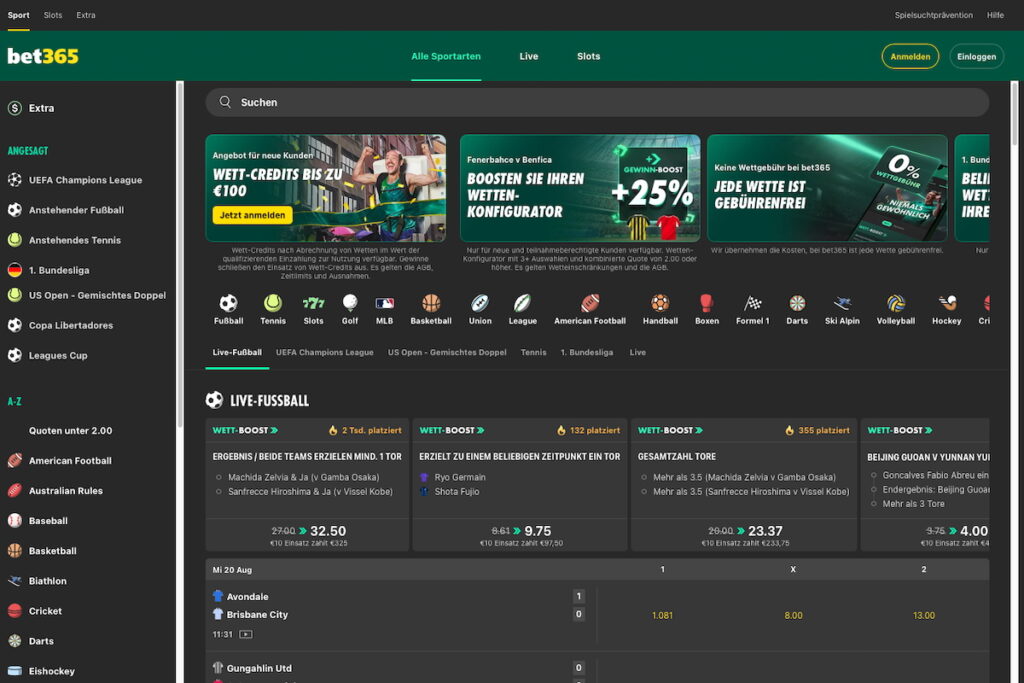This screenshot has height=683, width=1024.
Task: Select Darts icon in sports carousel
Action: click(x=797, y=303)
